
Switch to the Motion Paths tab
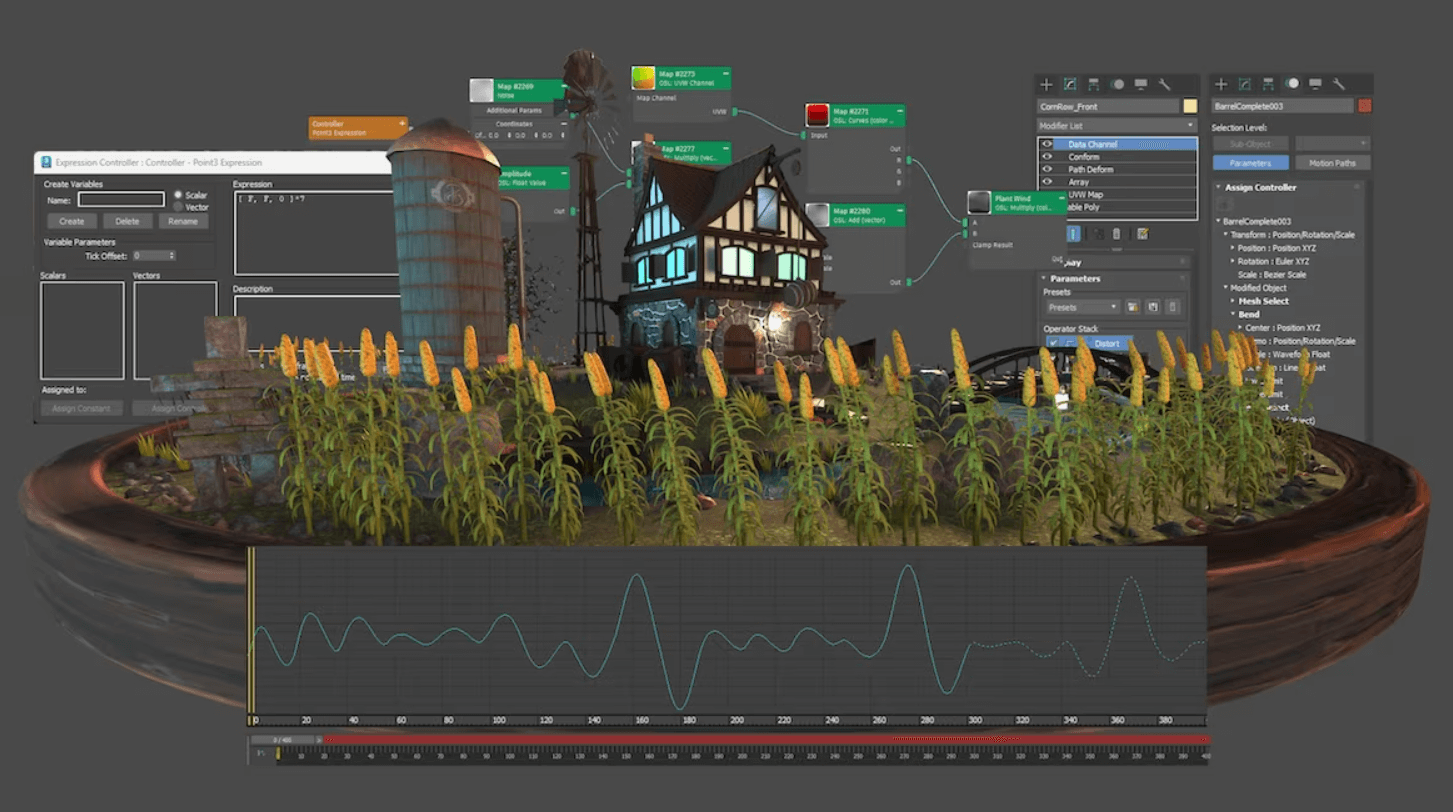pyautogui.click(x=1332, y=163)
